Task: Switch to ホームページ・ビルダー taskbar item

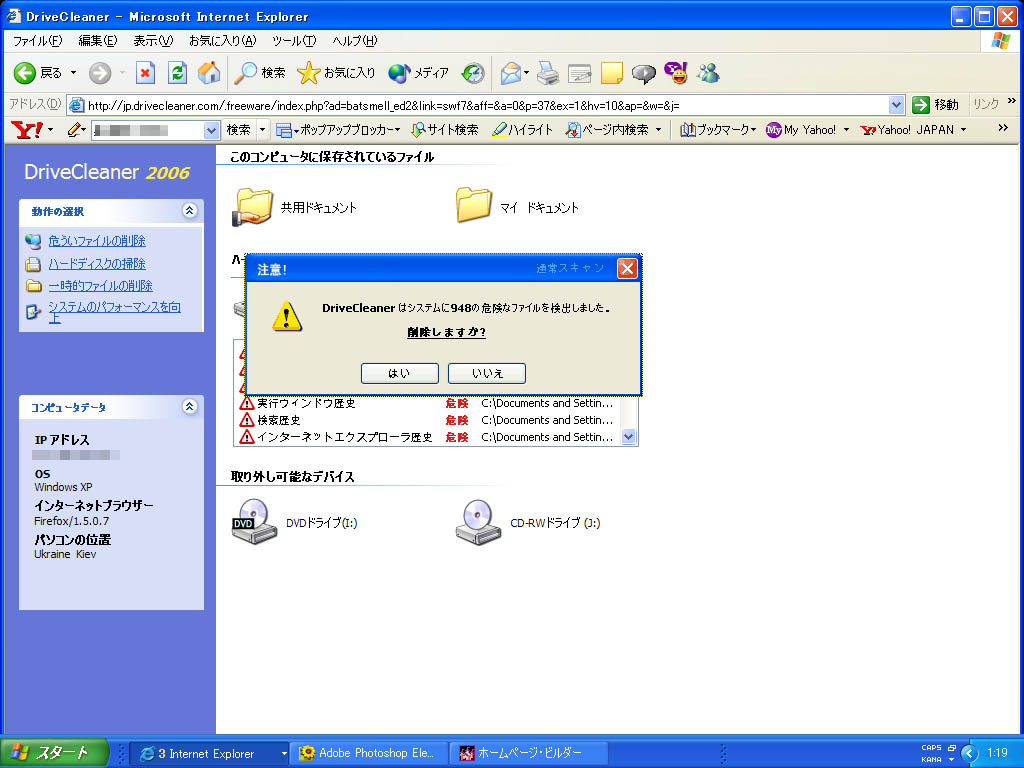Action: click(x=529, y=754)
